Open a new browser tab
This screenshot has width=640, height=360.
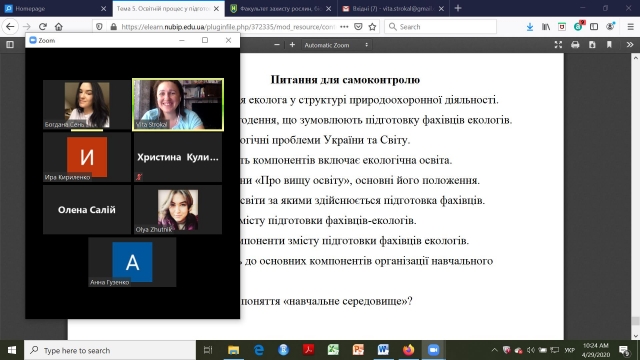pos(458,8)
